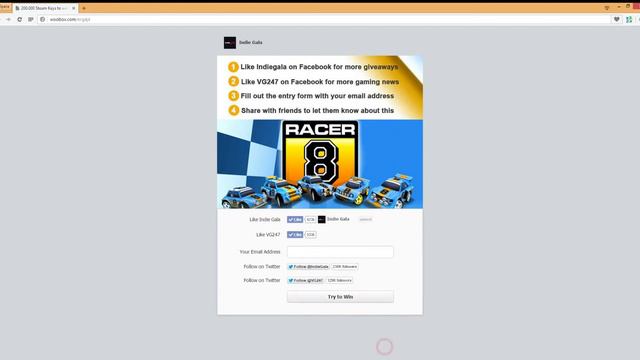Click the Racer 8 promotional banner
The image size is (640, 360).
(320, 164)
